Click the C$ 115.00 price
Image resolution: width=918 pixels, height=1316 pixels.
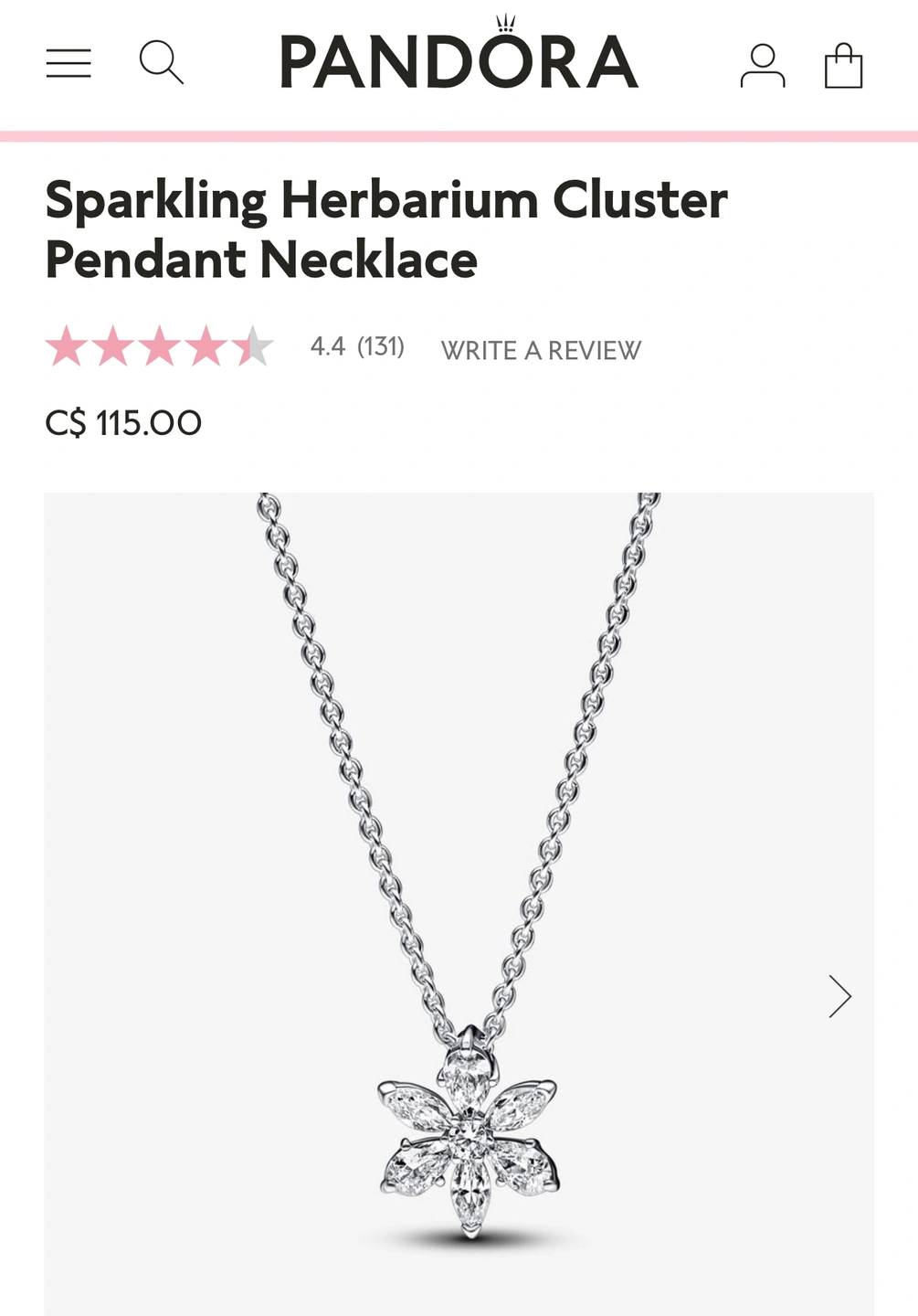pyautogui.click(x=123, y=423)
